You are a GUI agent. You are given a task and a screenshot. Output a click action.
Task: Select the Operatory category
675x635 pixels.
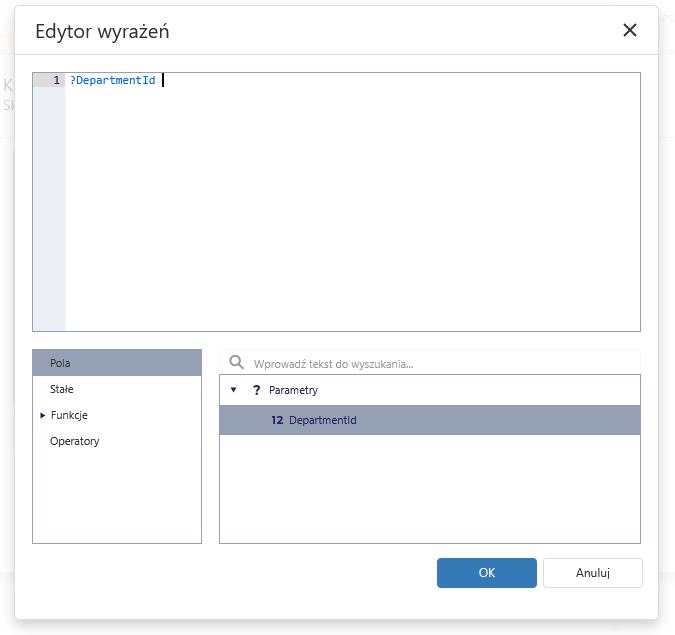point(74,441)
